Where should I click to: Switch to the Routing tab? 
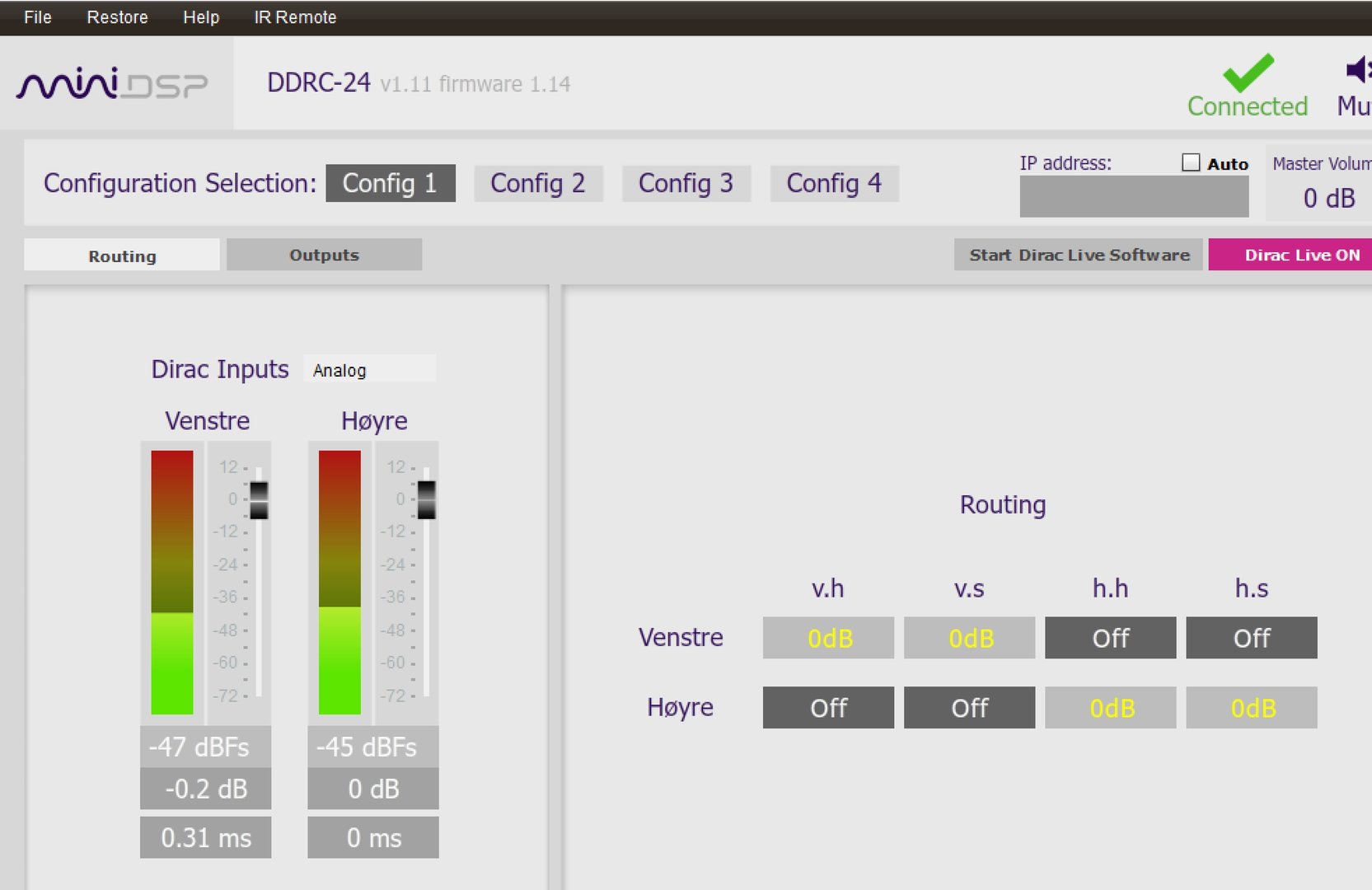tap(122, 255)
